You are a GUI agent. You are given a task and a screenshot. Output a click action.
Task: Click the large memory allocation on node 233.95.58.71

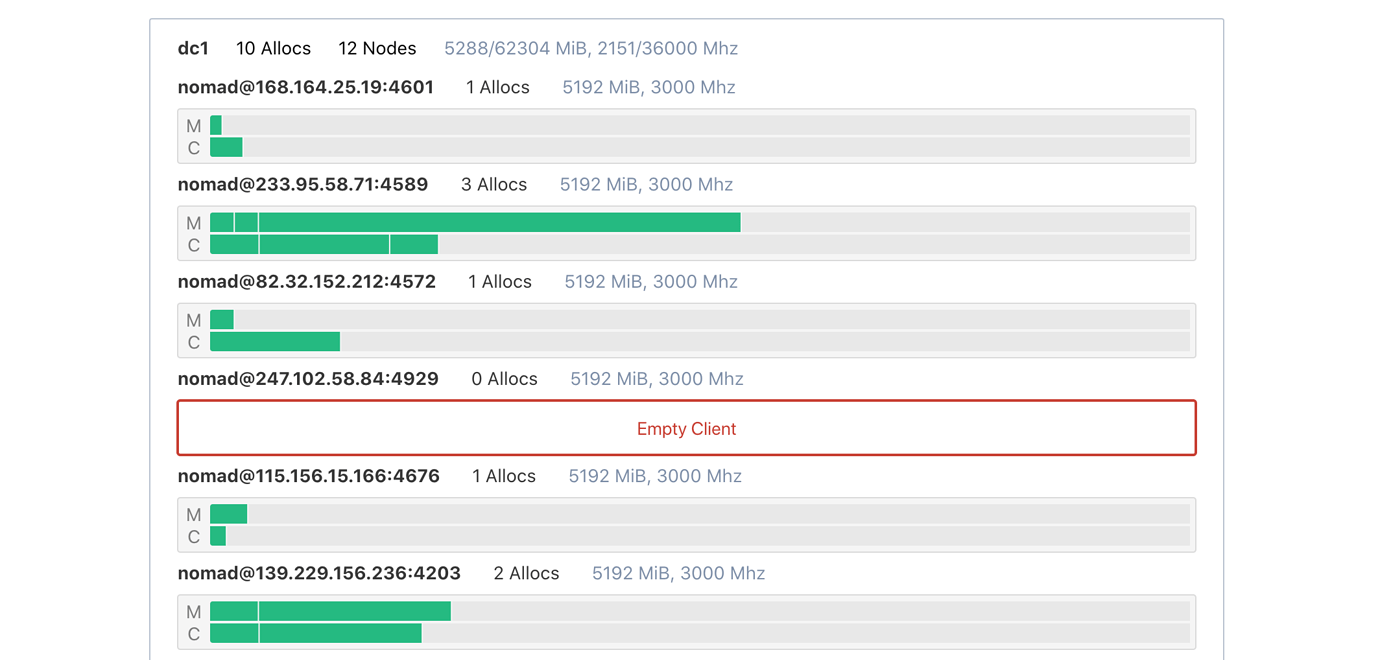click(500, 222)
